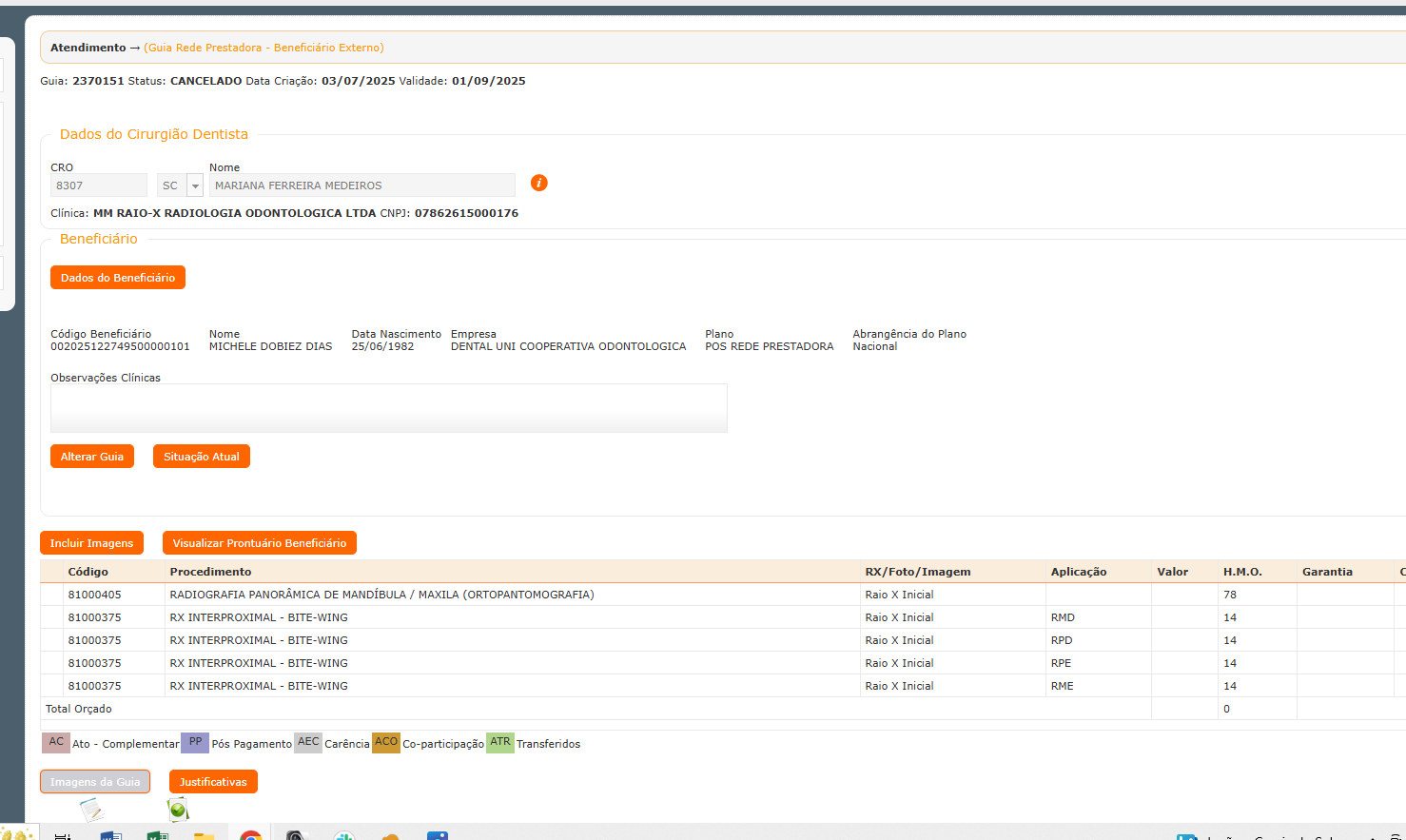This screenshot has width=1406, height=840.
Task: Click the notepad pencil icon below Imagens da Guia
Action: tap(92, 810)
